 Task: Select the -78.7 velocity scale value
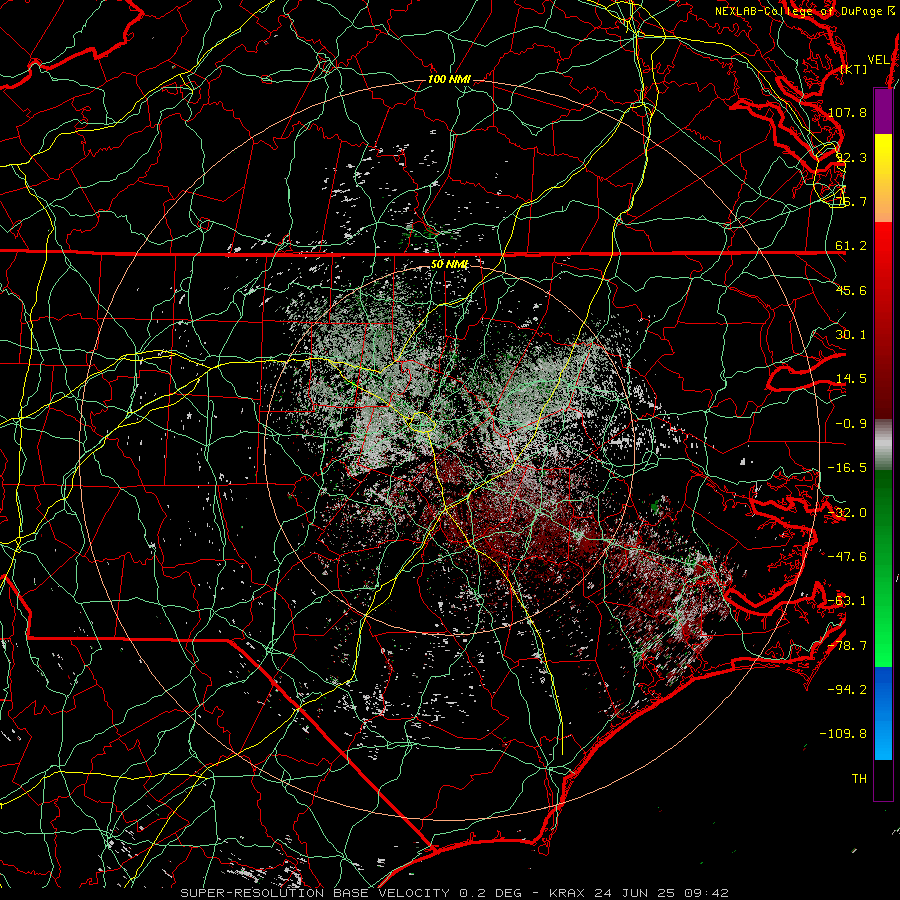[x=847, y=646]
